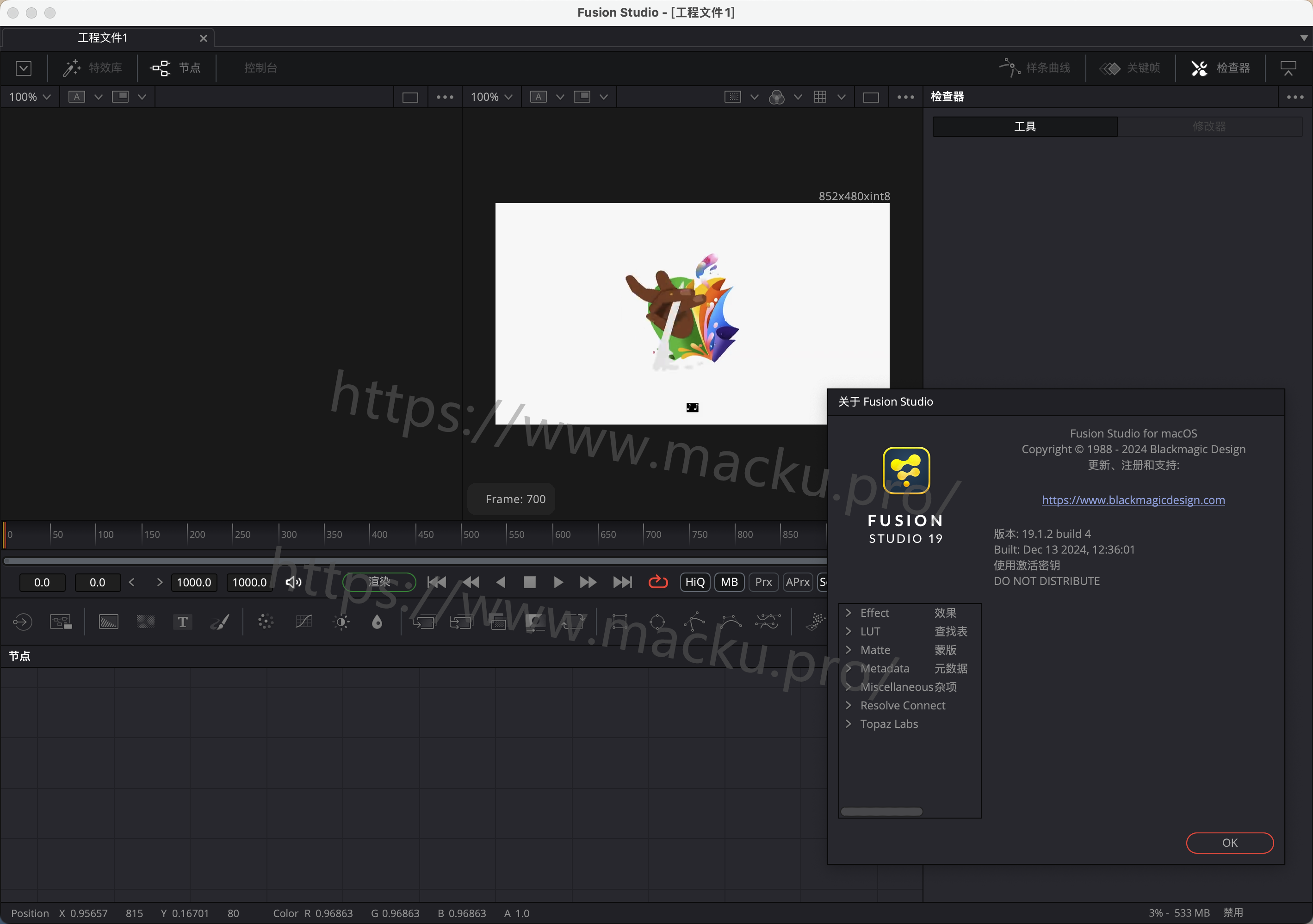The width and height of the screenshot is (1313, 924).
Task: Add a B-Spline mask node
Action: point(731,622)
